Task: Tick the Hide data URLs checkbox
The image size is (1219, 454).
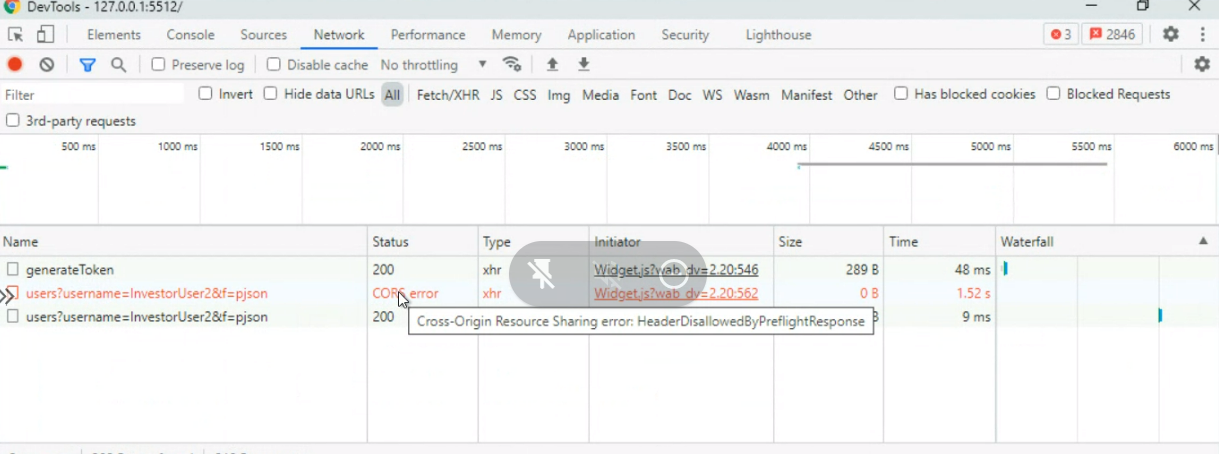Action: (271, 94)
